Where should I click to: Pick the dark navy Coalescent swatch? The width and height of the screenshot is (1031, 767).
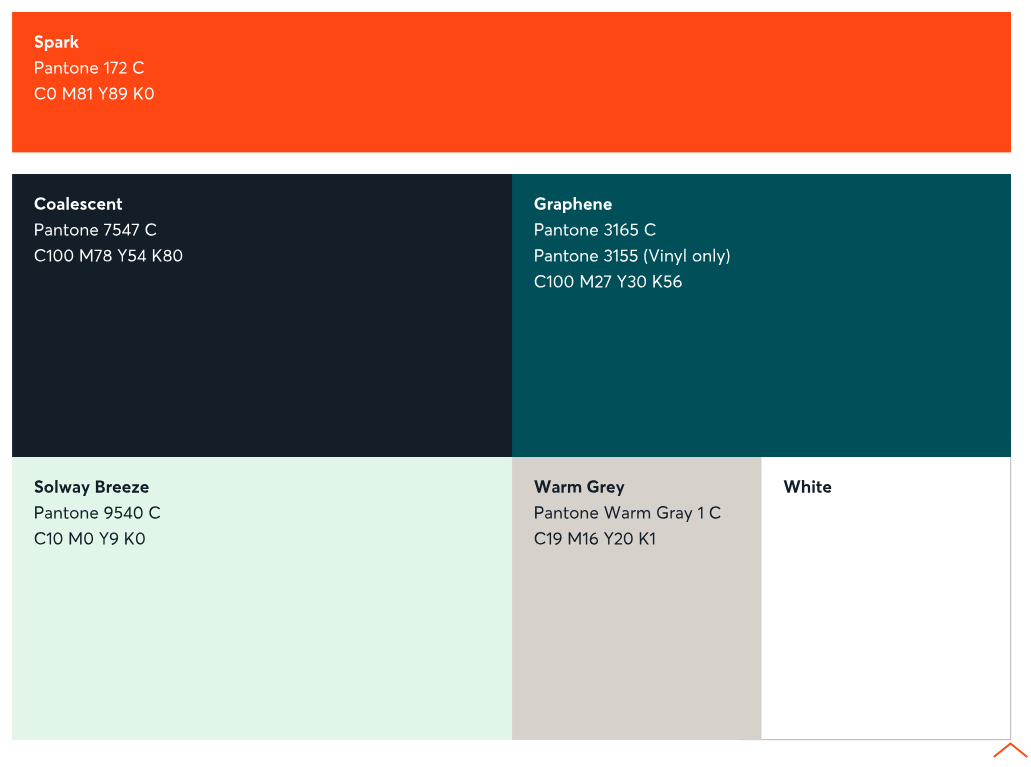(x=262, y=360)
